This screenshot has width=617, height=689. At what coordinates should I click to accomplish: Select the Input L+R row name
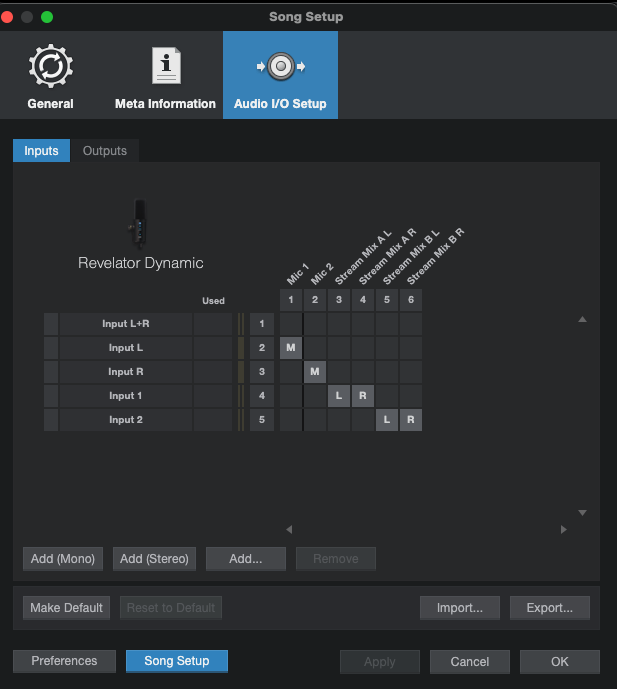pos(126,324)
